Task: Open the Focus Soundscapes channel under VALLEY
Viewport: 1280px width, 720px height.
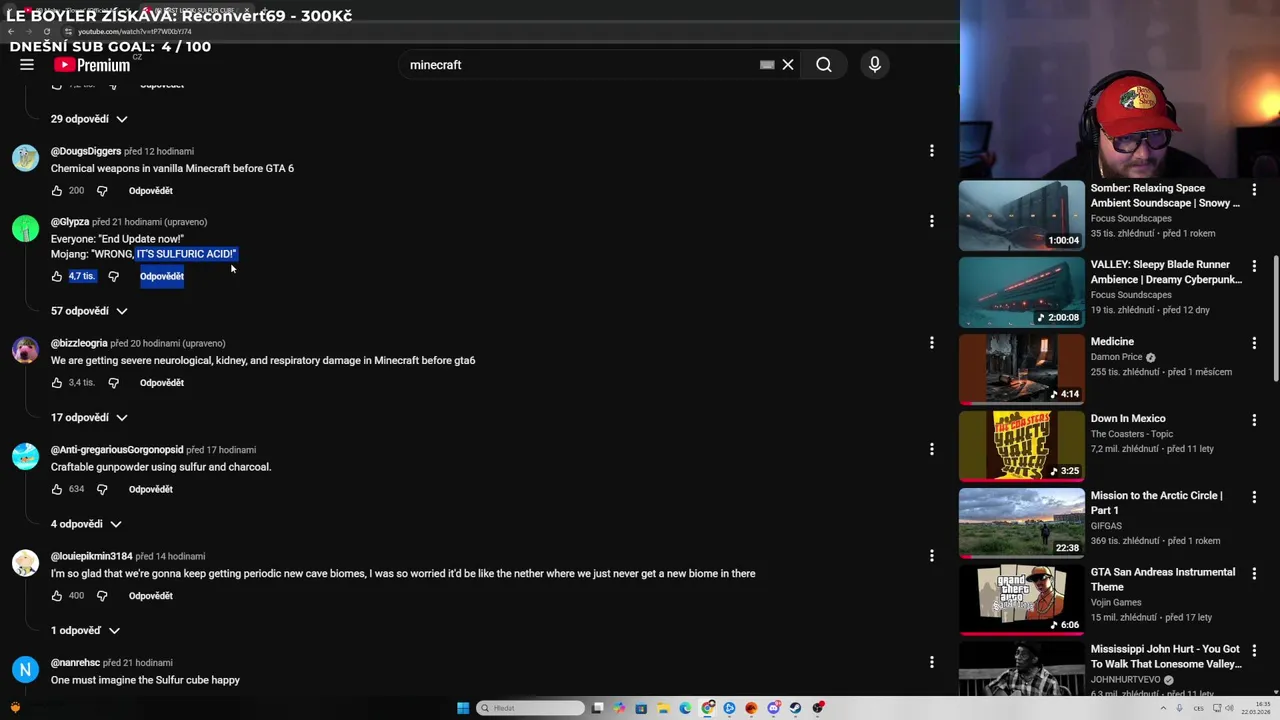Action: pyautogui.click(x=1131, y=295)
